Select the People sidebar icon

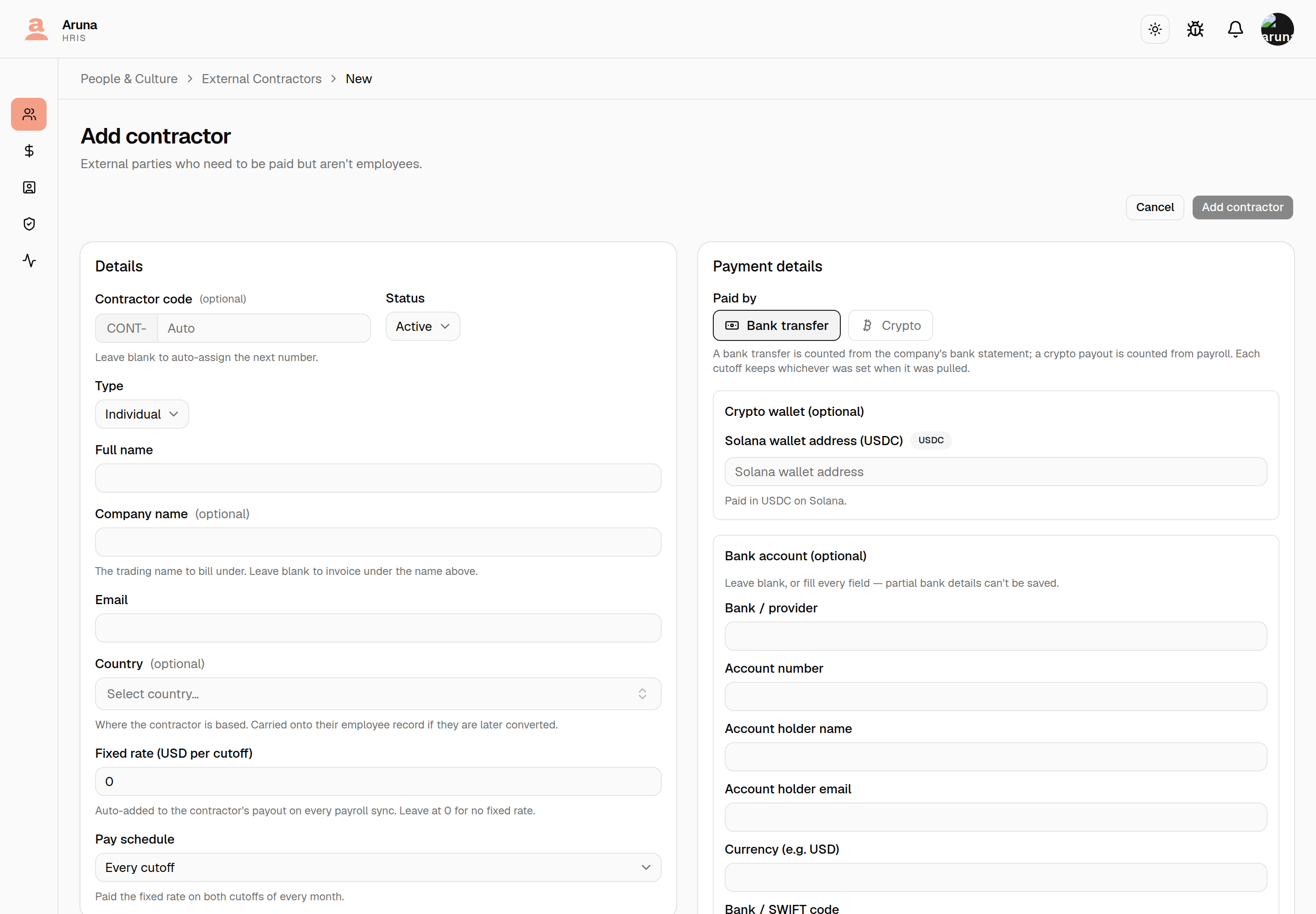[29, 115]
